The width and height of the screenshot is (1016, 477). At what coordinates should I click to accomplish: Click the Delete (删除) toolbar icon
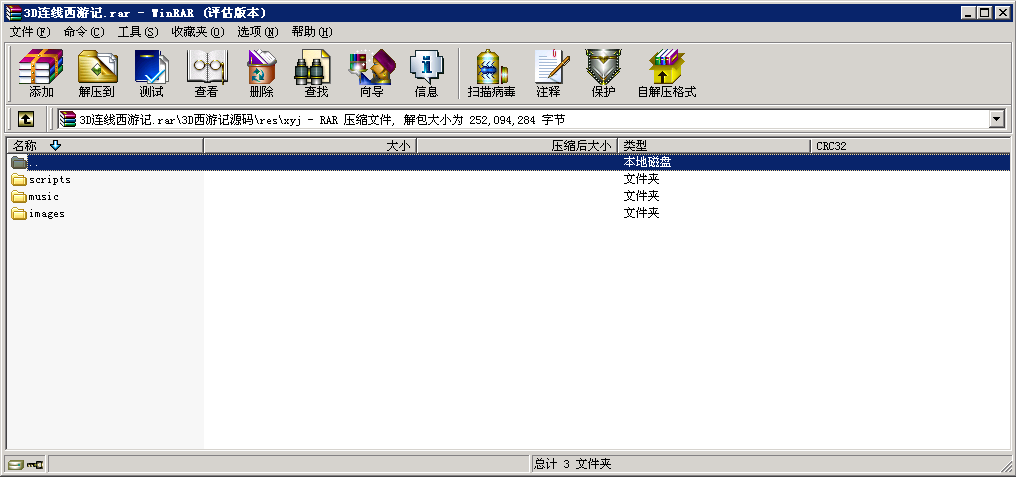(261, 74)
